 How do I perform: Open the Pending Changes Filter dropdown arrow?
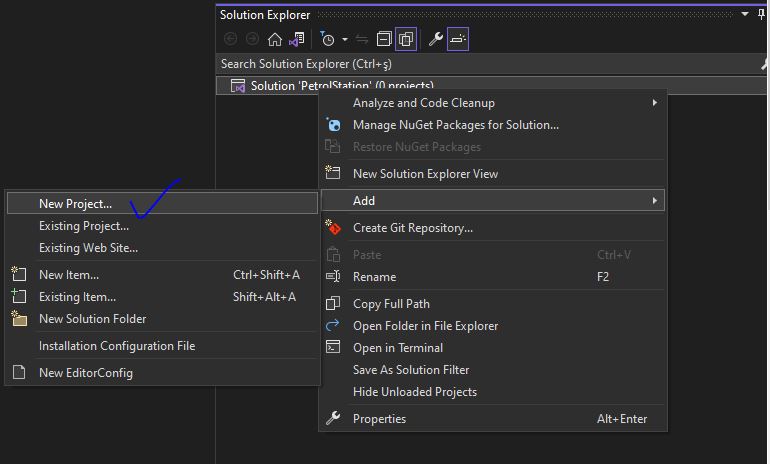coord(345,39)
